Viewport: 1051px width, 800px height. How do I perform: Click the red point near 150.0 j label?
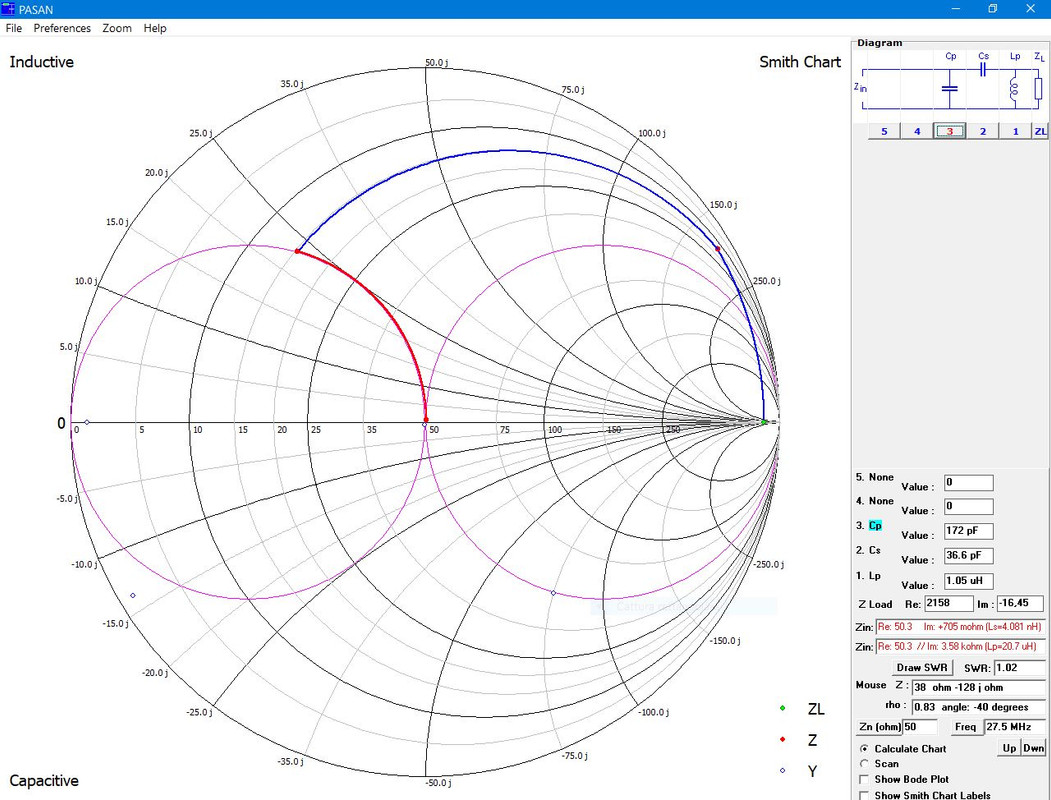717,249
